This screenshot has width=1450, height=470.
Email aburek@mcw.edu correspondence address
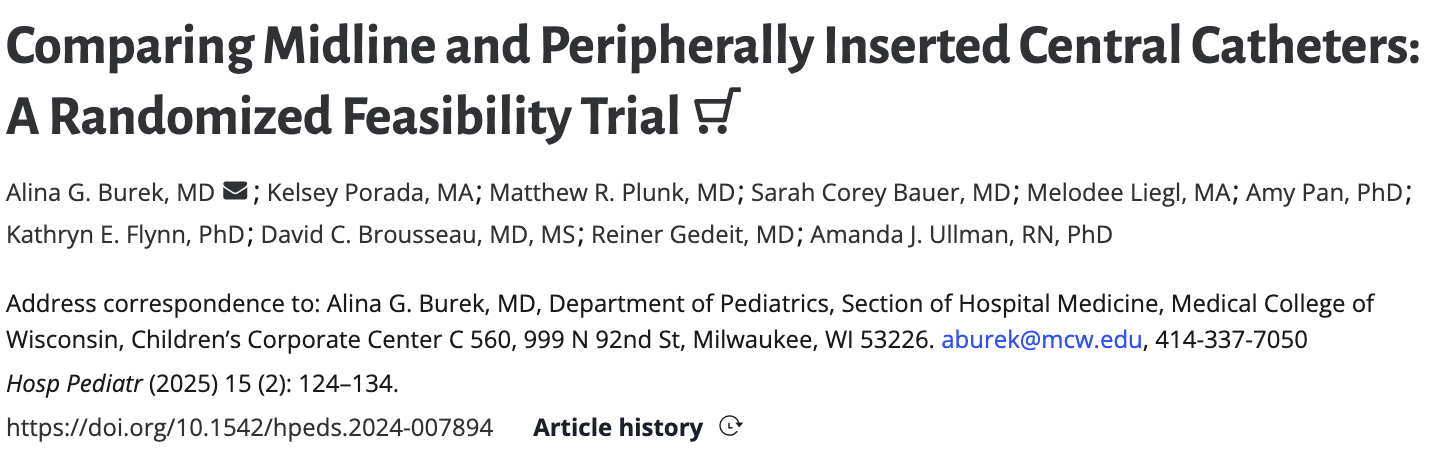click(1041, 340)
